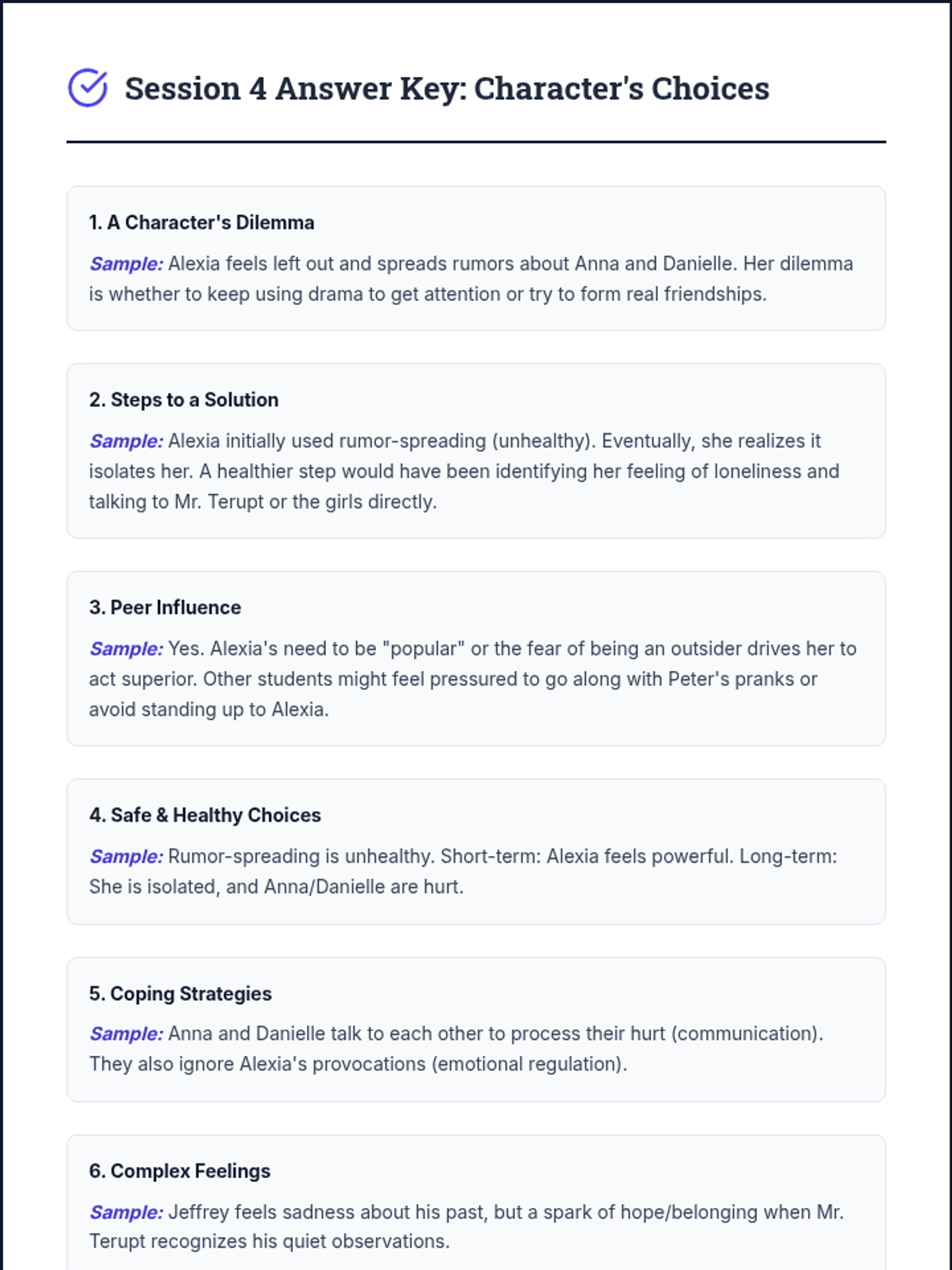
Task: Click the Sample label under Peer Influence
Action: pyautogui.click(x=125, y=648)
